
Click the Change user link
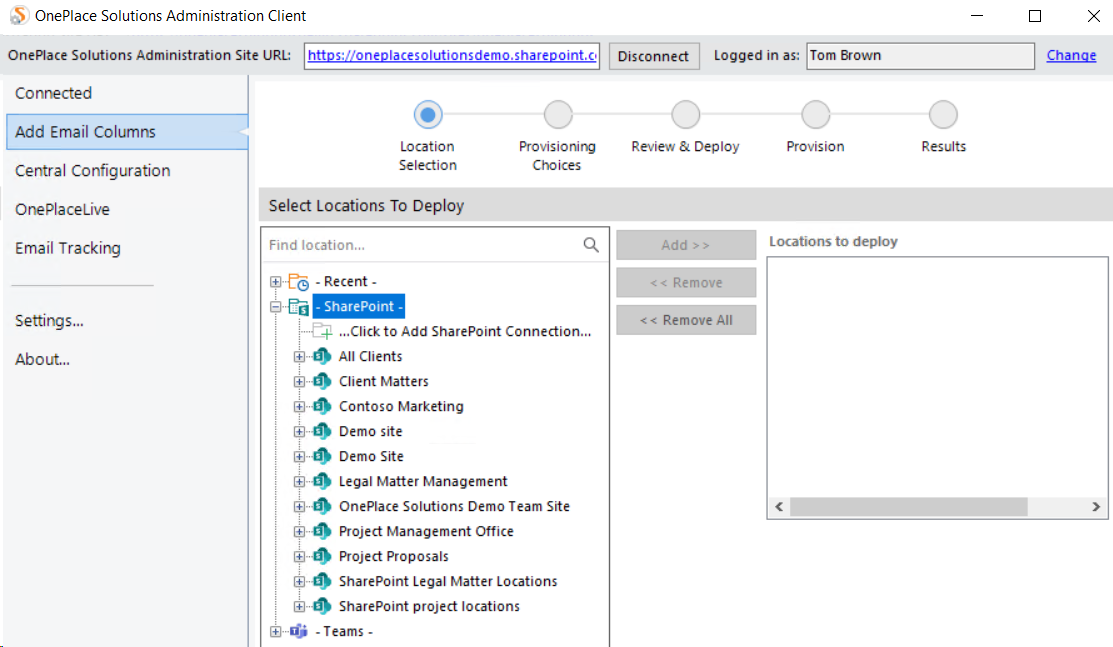click(1071, 55)
